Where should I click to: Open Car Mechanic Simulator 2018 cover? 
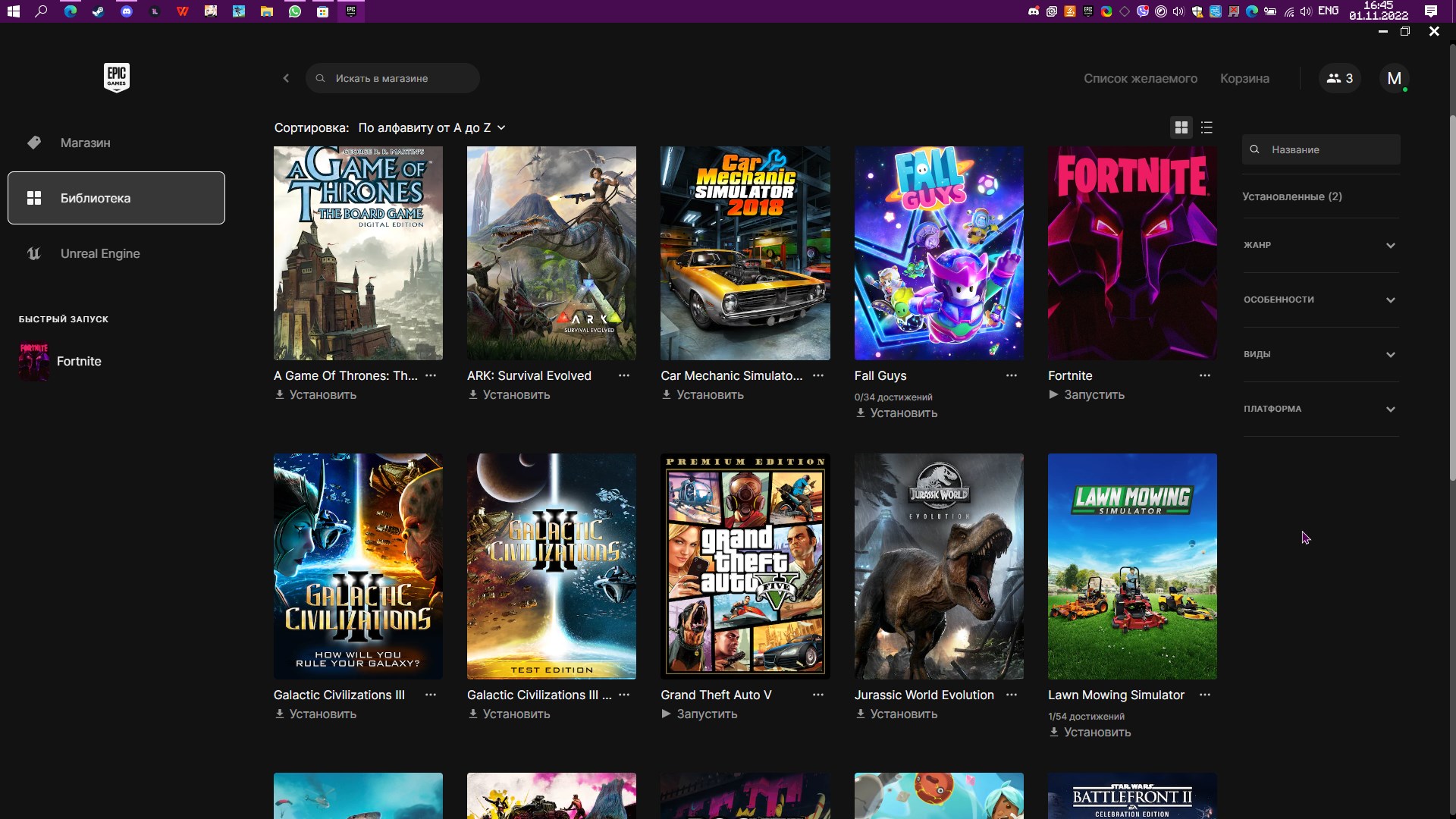pyautogui.click(x=745, y=253)
